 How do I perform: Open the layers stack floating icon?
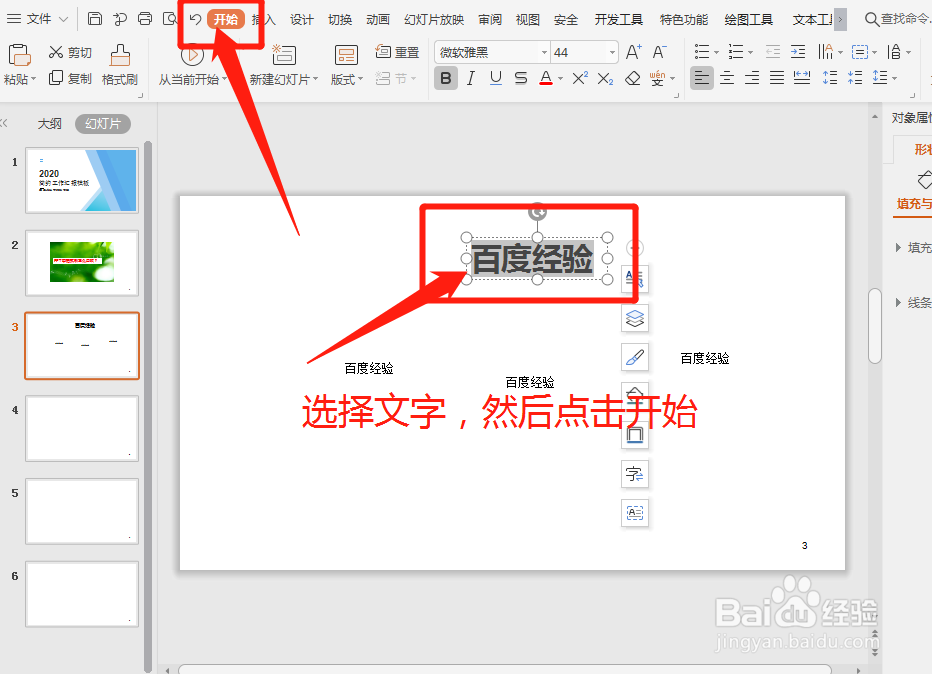point(635,318)
